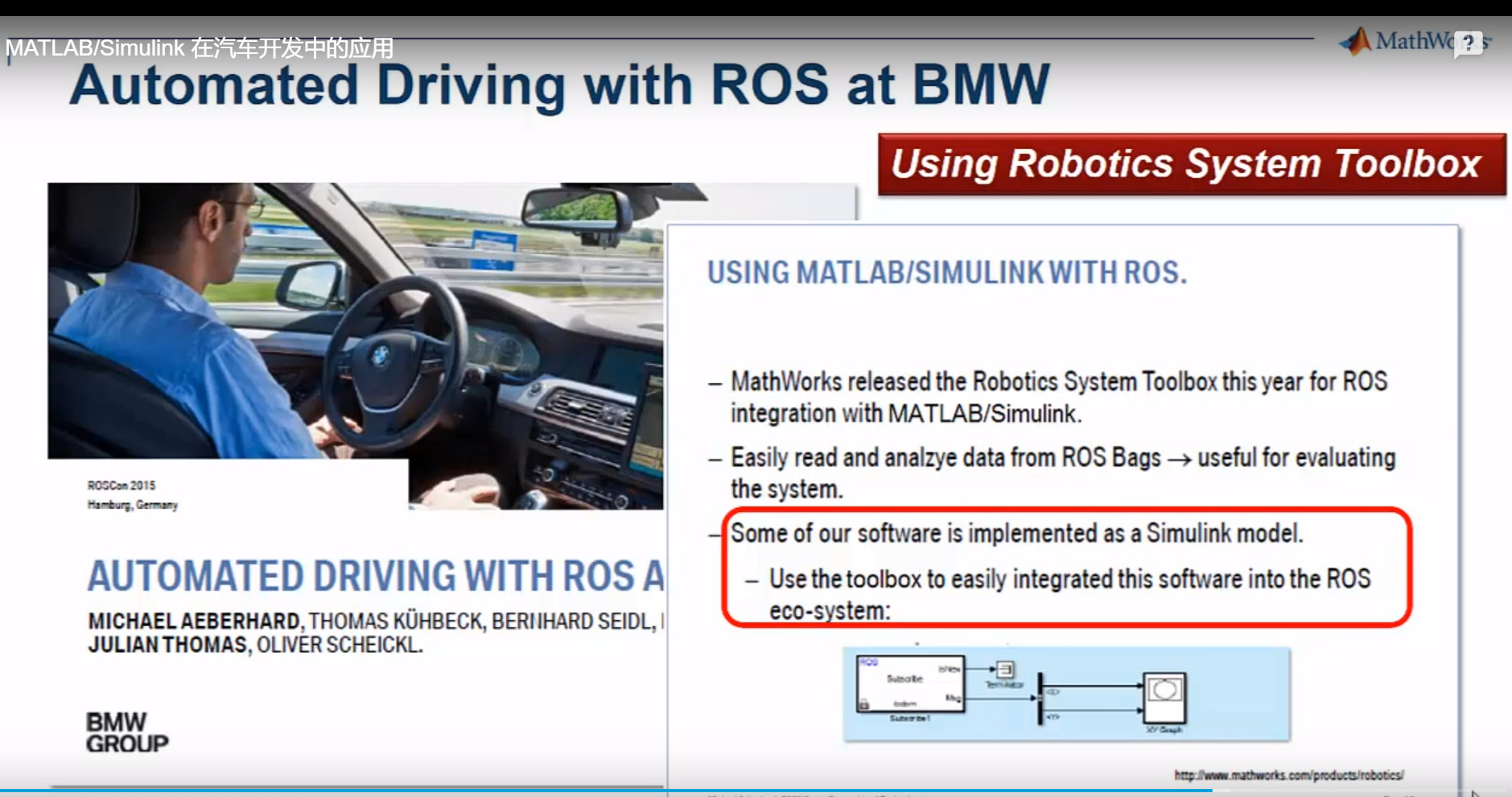
Task: Click the XY Graph block in the Simulink diagram
Action: coord(1164,697)
